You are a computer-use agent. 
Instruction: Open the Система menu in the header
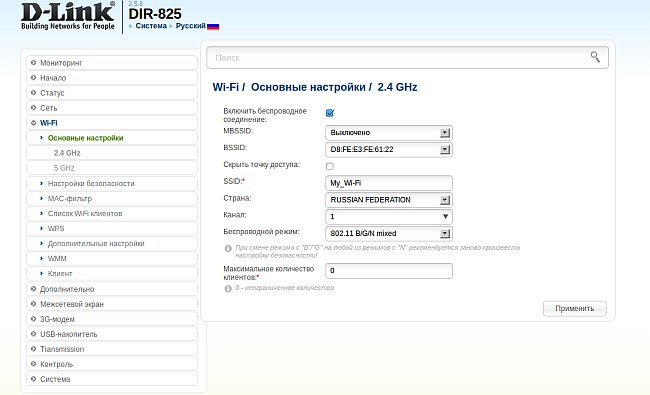(151, 26)
